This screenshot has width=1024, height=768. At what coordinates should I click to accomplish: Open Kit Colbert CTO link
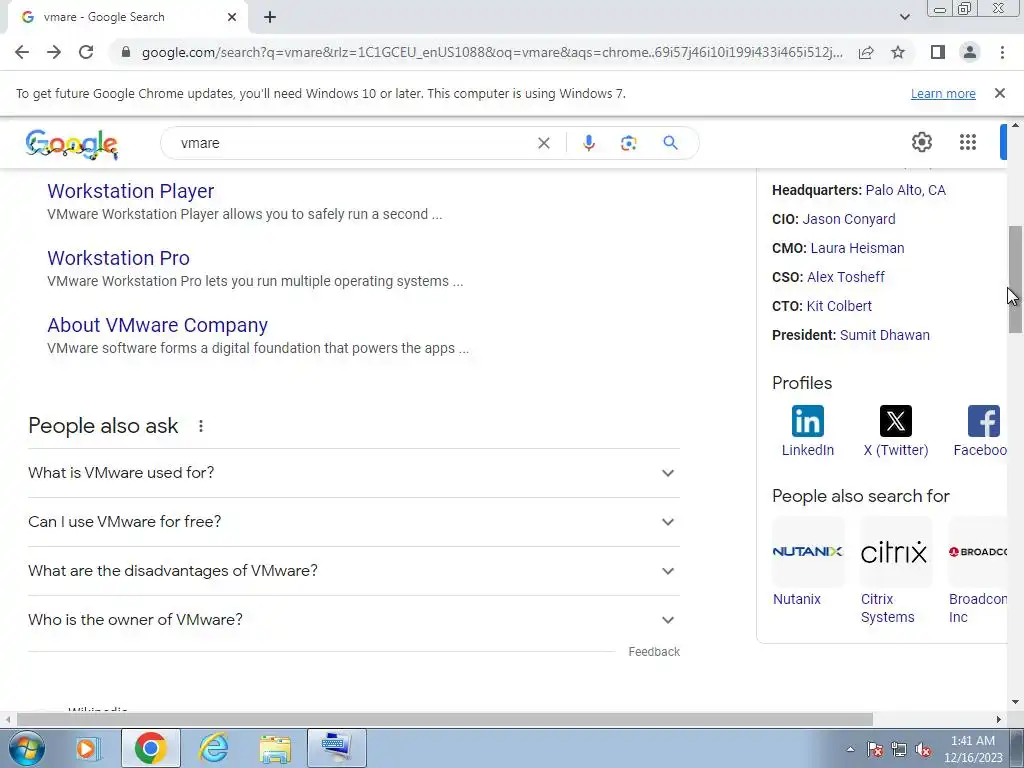pyautogui.click(x=839, y=306)
